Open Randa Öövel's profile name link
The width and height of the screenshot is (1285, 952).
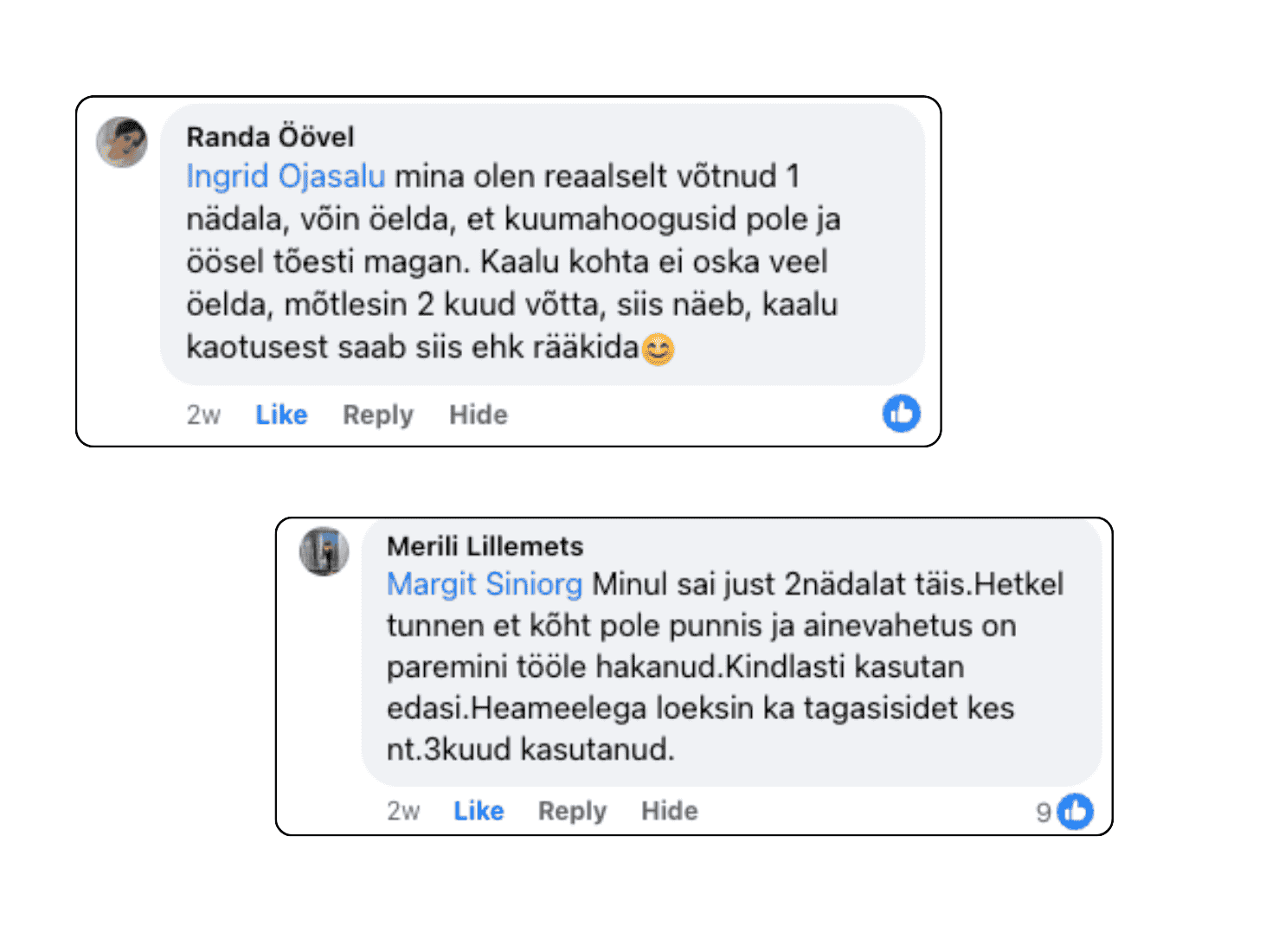pos(270,137)
